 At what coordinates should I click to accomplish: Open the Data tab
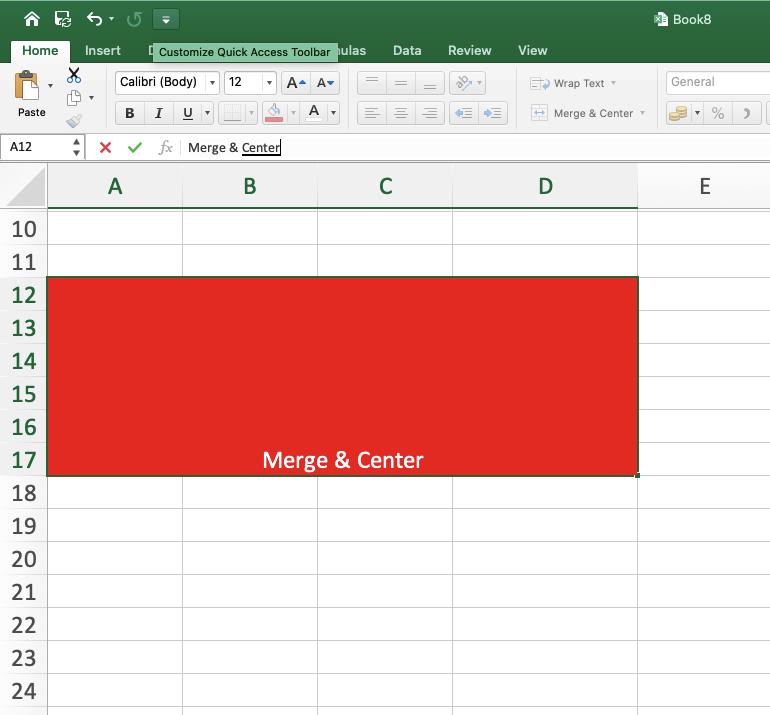(407, 51)
